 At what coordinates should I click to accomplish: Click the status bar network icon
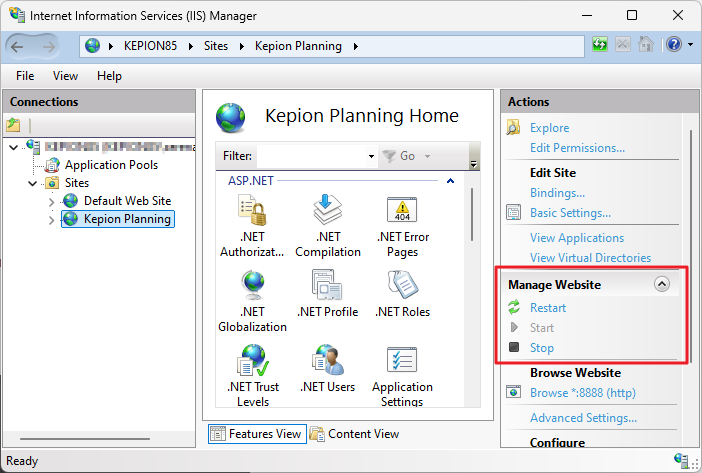[681, 460]
